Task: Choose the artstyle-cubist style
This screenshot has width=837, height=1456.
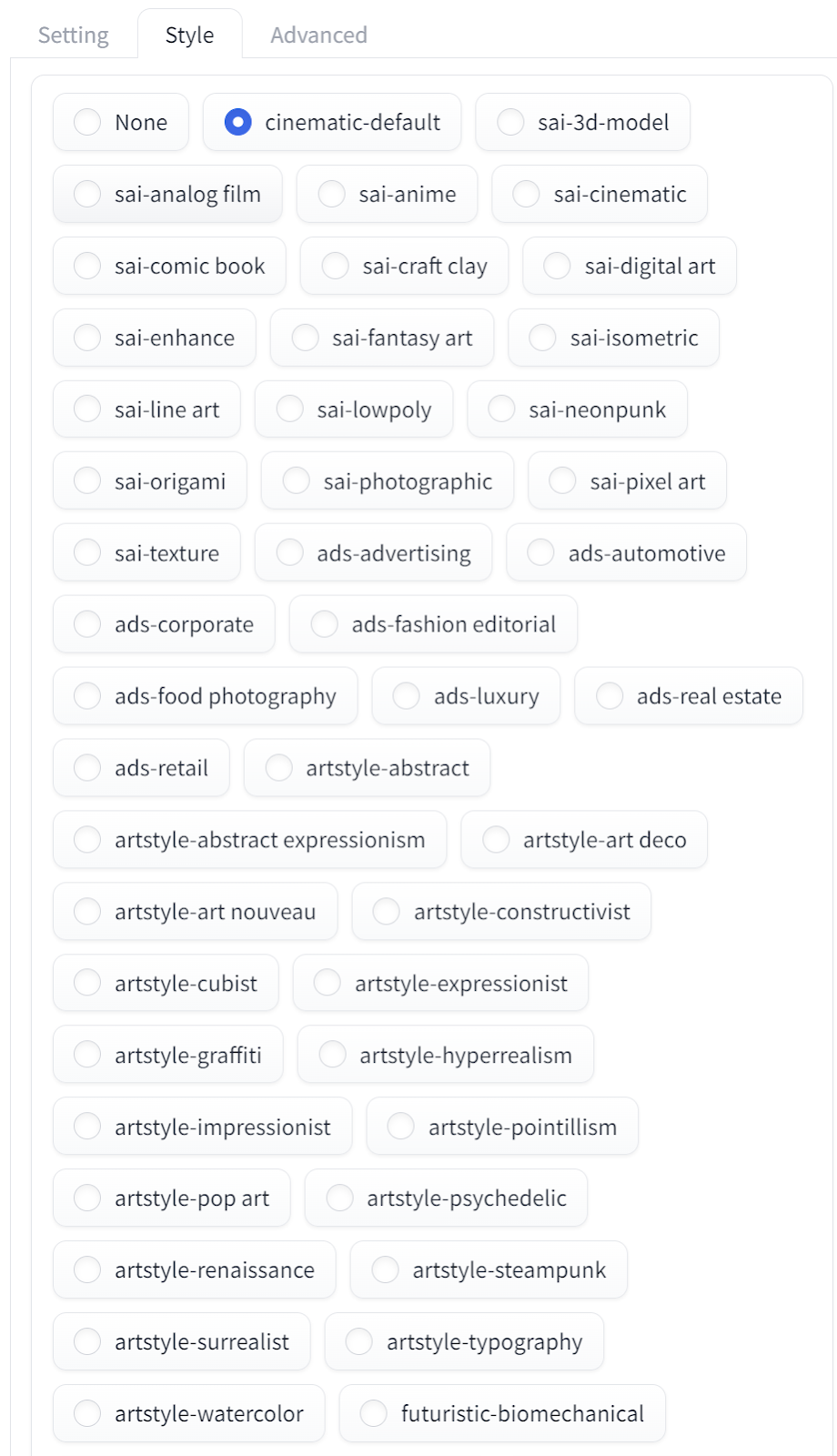Action: [x=87, y=984]
